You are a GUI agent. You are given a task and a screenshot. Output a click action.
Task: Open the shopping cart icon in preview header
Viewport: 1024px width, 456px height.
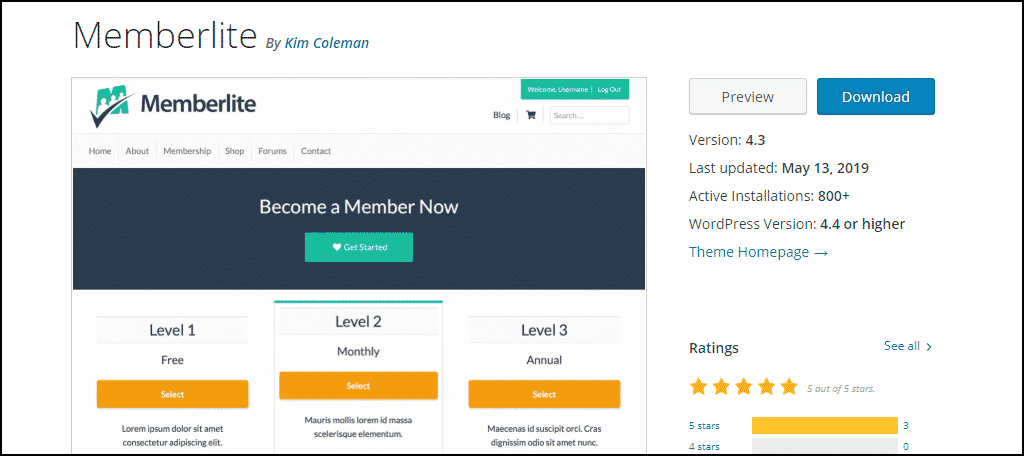[x=531, y=115]
